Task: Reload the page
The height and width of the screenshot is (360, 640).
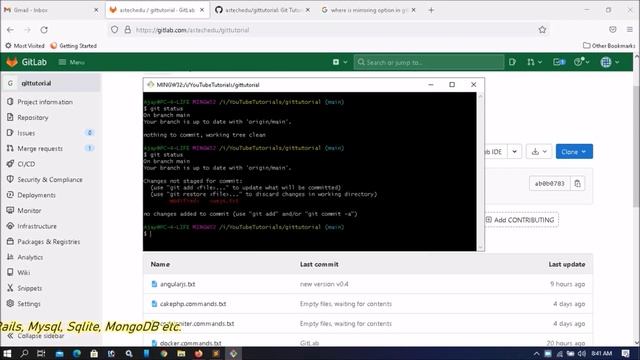Action: (x=44, y=30)
